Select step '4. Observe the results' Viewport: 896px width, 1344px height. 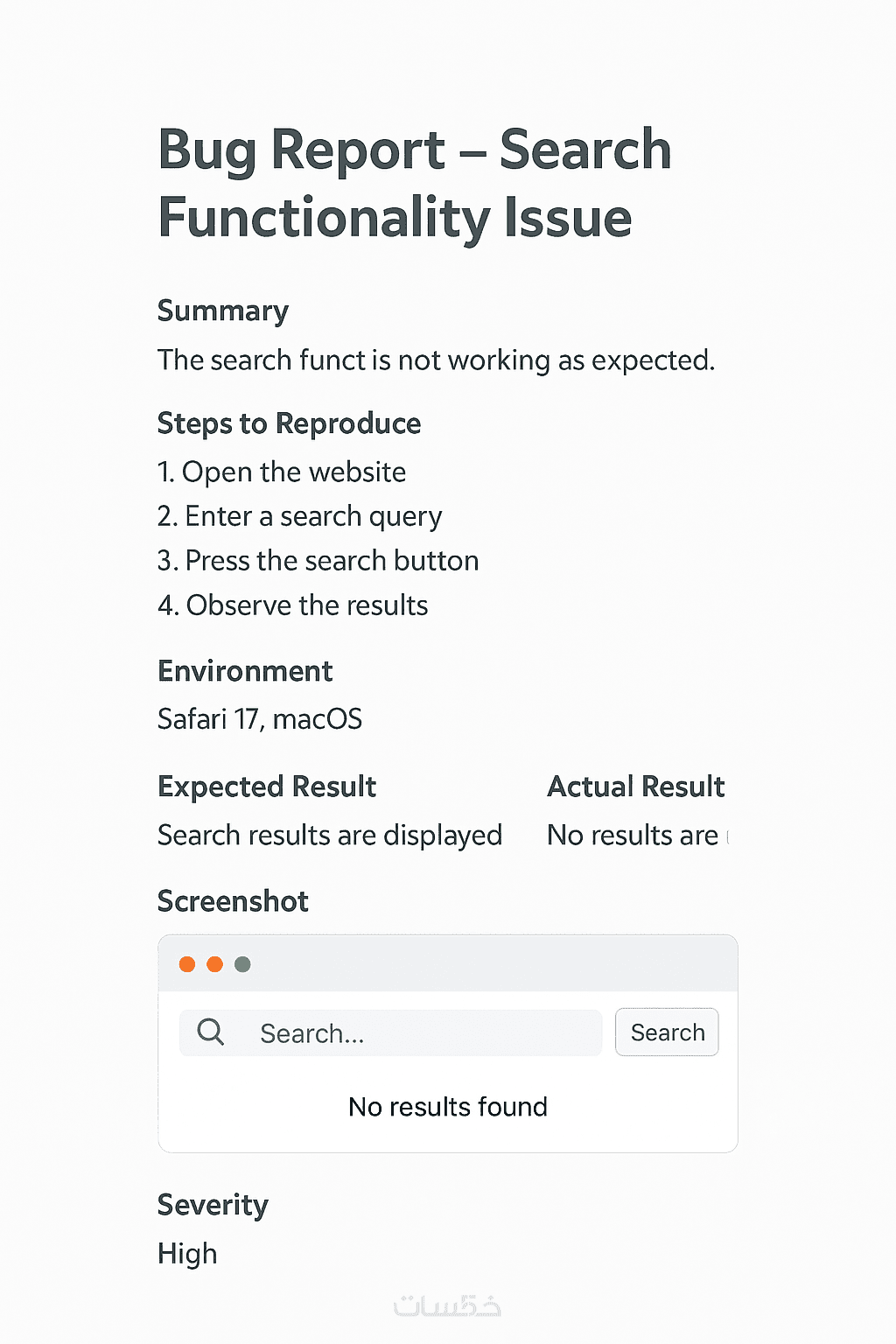pyautogui.click(x=292, y=605)
